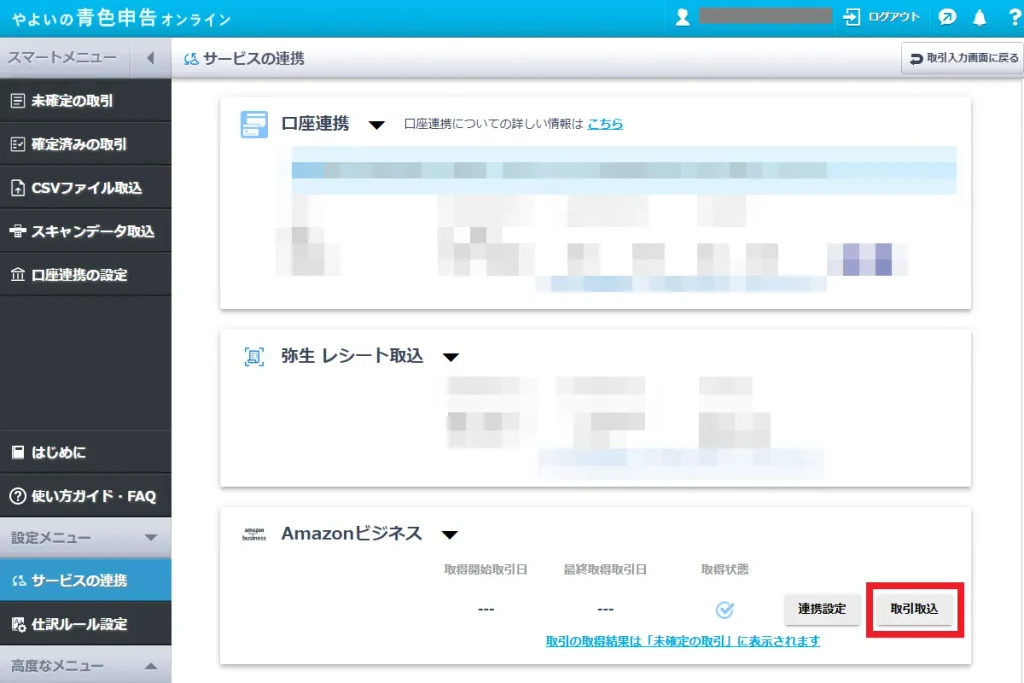This screenshot has height=683, width=1024.
Task: Click the サービスの連携 page title icon
Action: pos(191,59)
